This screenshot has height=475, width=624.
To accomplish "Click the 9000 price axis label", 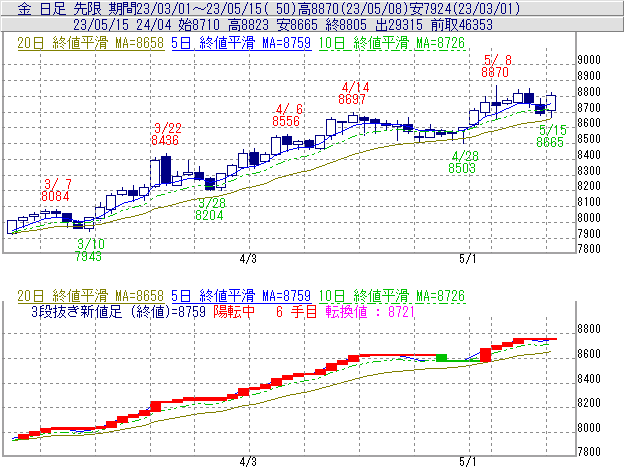I will pos(588,60).
